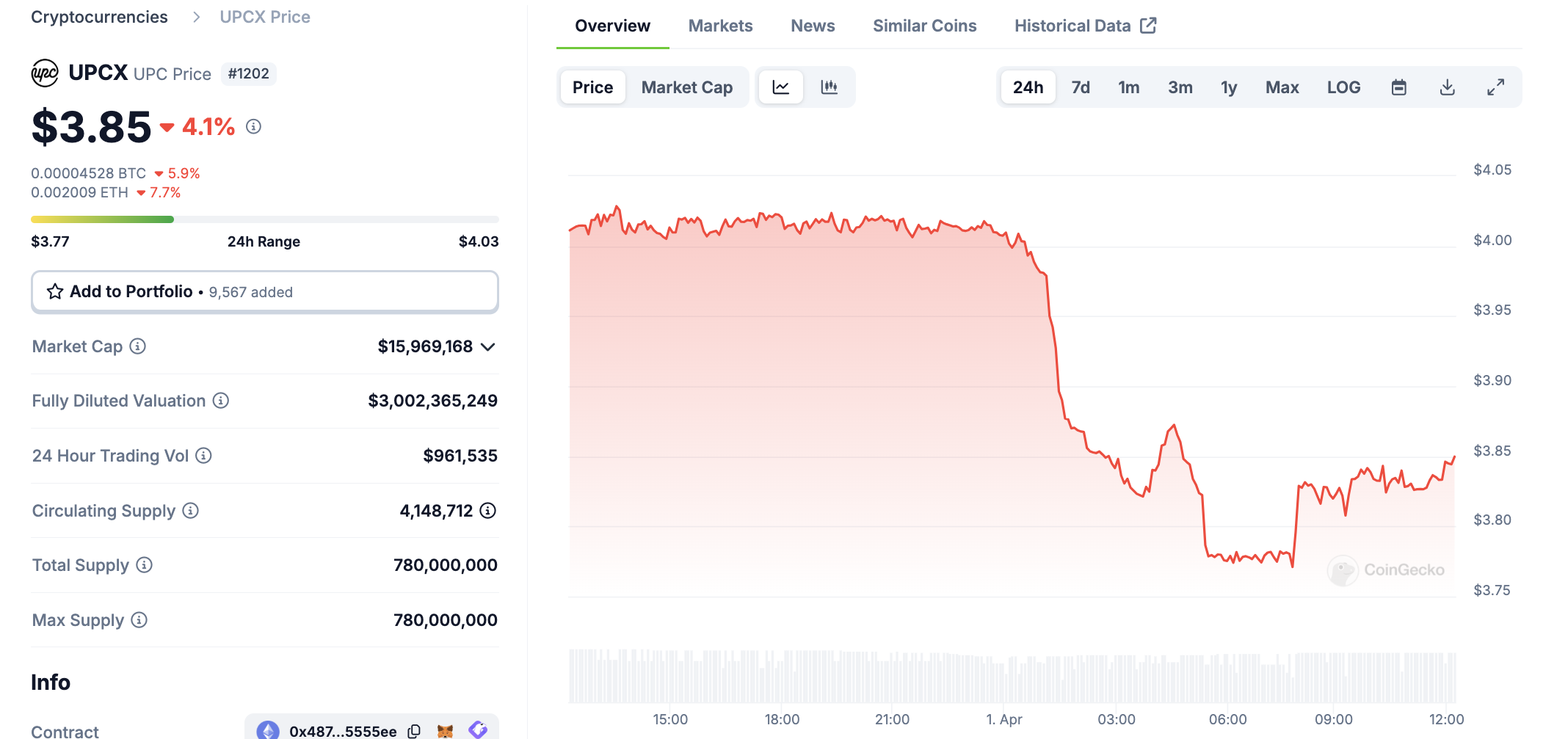Open the calendar date picker icon
This screenshot has height=739, width=1568.
[x=1398, y=86]
